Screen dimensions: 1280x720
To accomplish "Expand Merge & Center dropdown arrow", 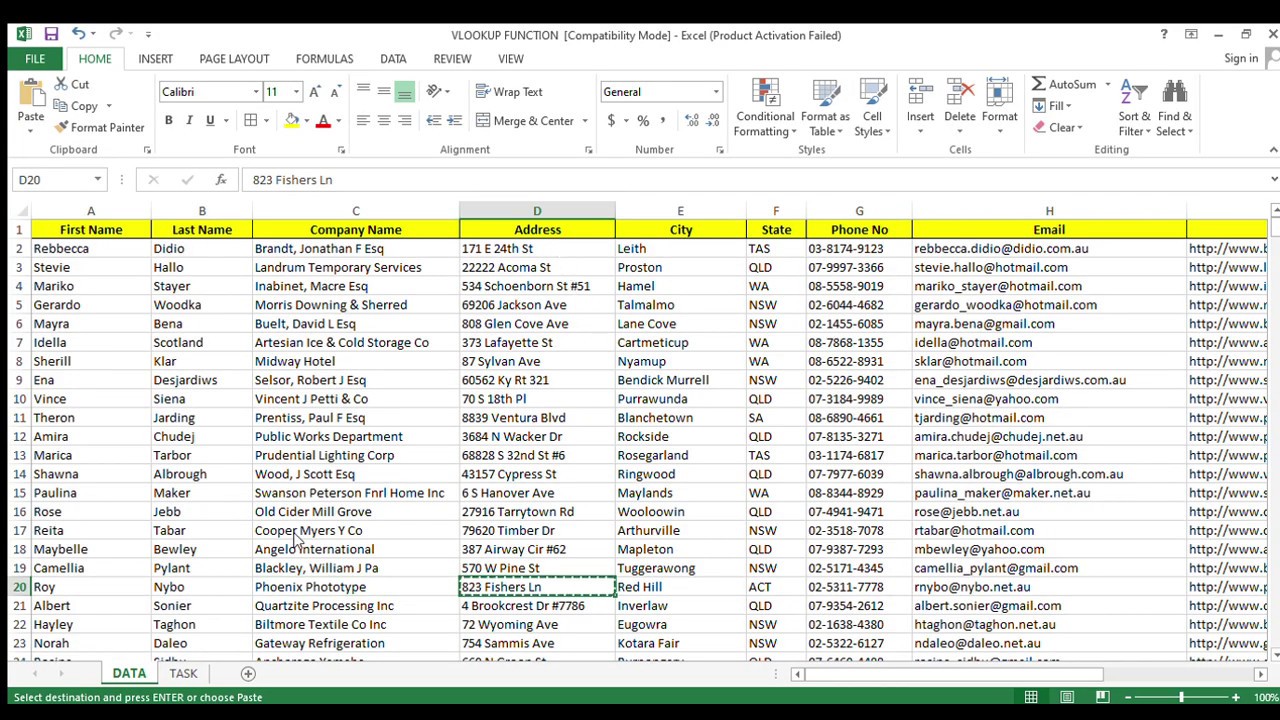I will click(585, 121).
